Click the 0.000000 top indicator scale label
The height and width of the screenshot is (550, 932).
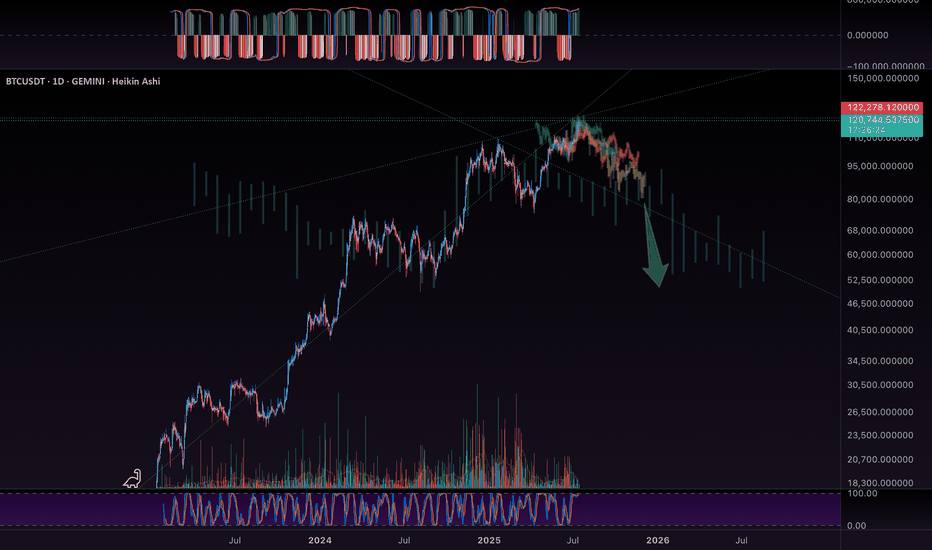pyautogui.click(x=868, y=36)
